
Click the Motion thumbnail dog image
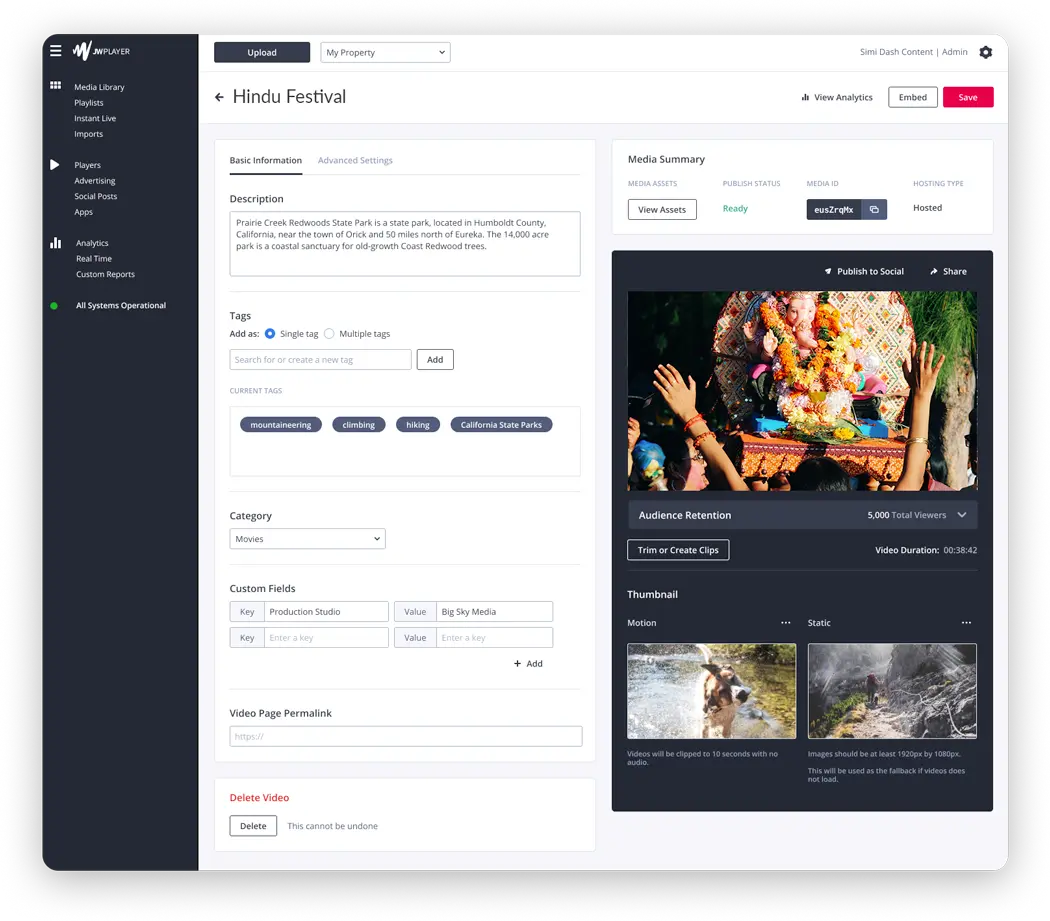tap(711, 691)
